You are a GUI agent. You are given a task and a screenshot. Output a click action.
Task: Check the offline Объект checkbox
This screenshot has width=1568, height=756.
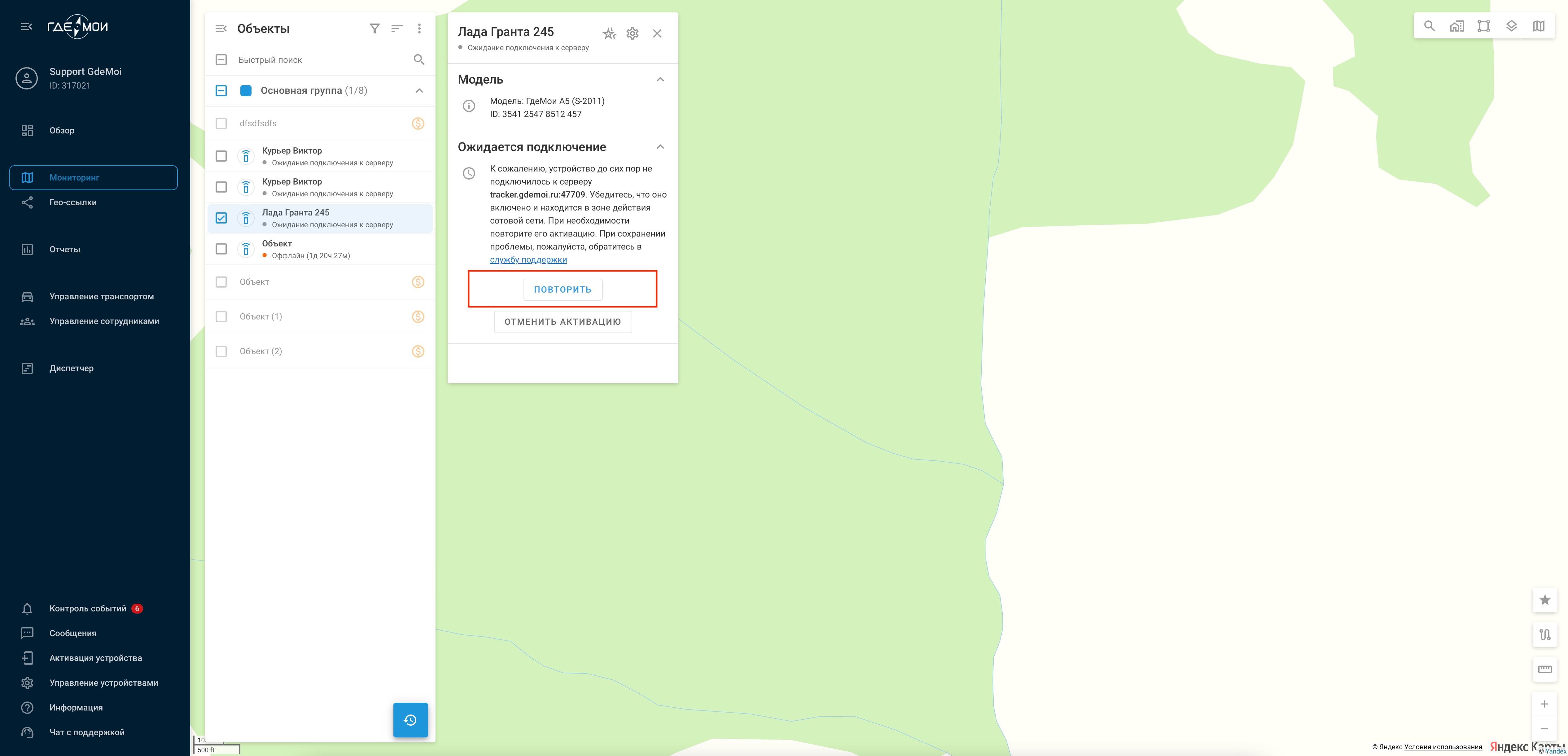tap(221, 249)
